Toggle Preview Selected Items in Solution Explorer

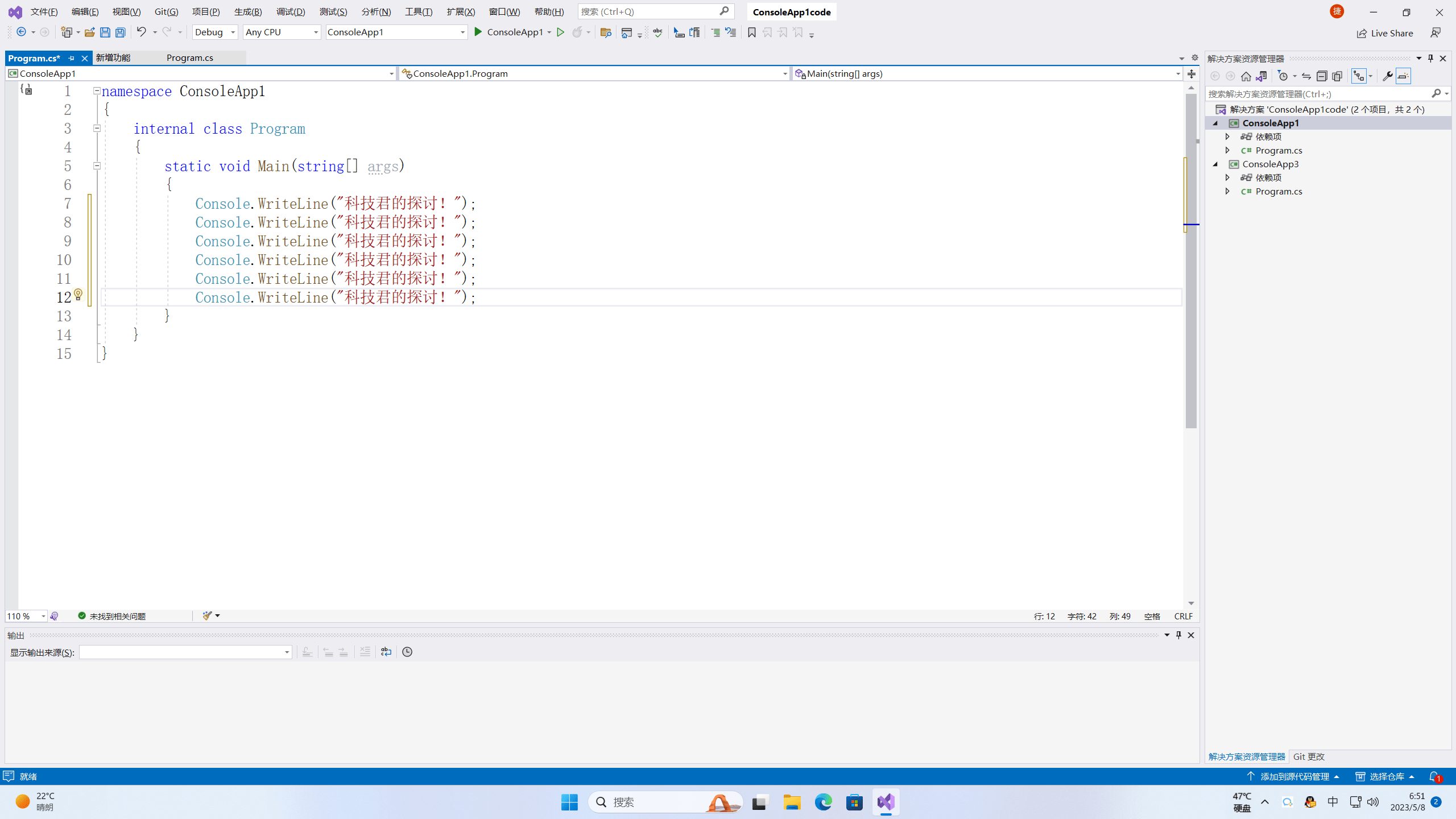click(x=1403, y=76)
